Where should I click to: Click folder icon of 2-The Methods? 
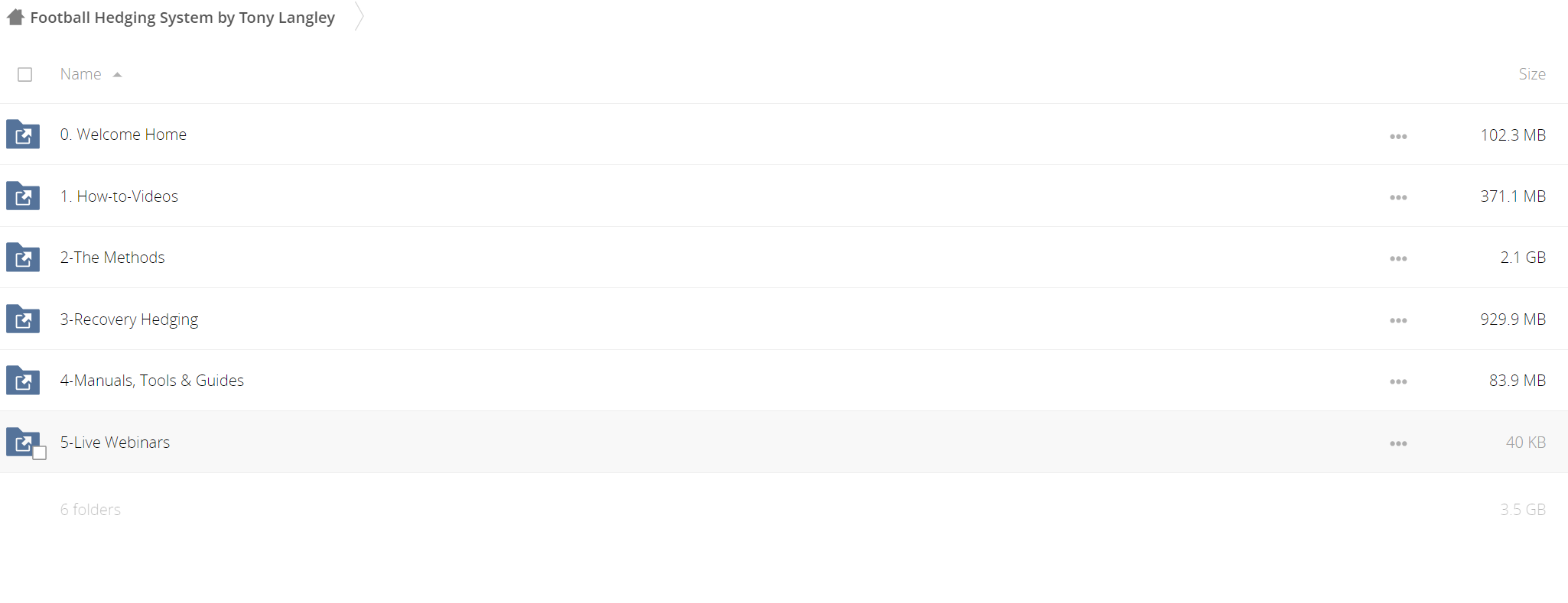point(23,258)
